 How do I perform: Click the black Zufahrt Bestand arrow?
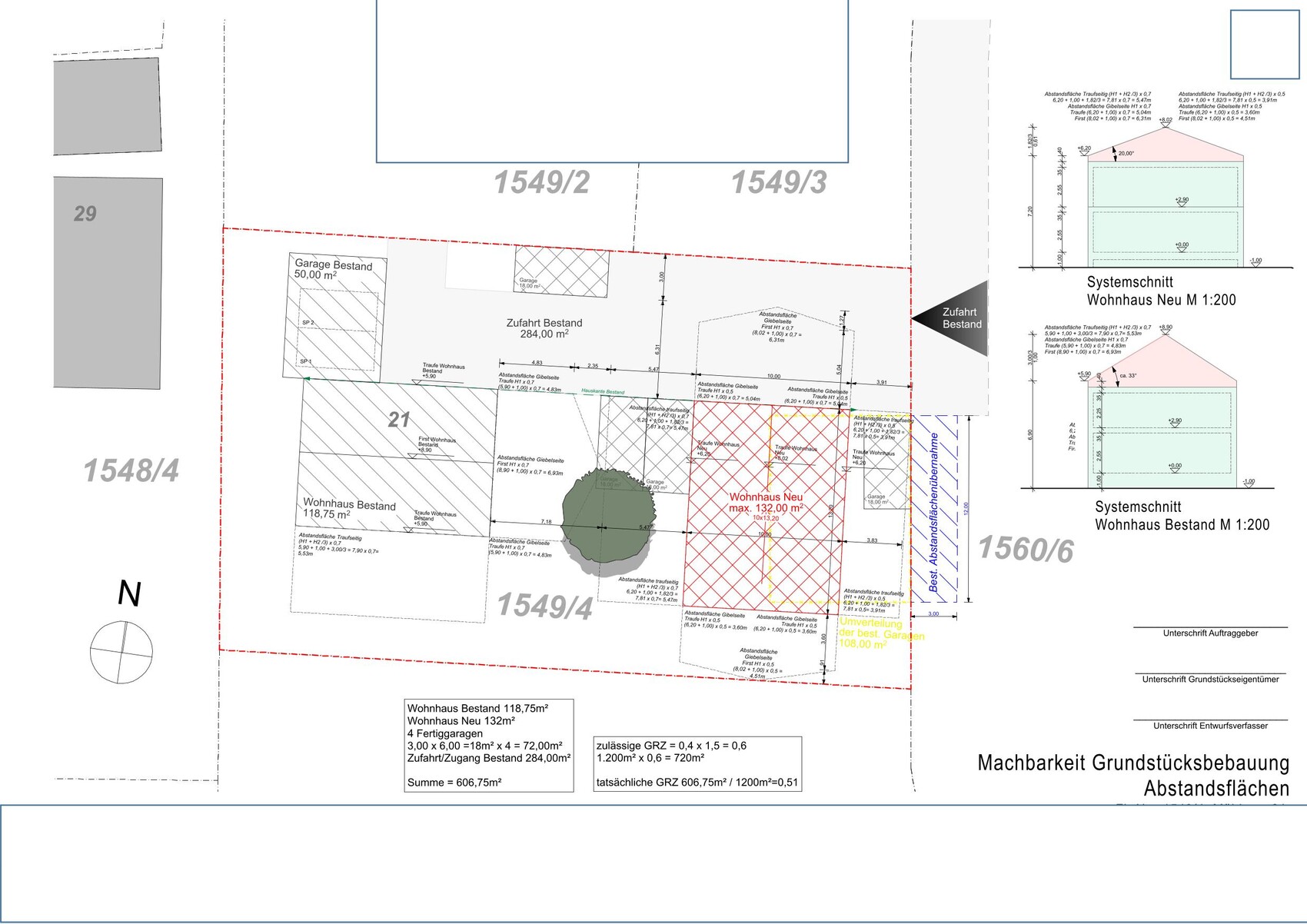[953, 318]
